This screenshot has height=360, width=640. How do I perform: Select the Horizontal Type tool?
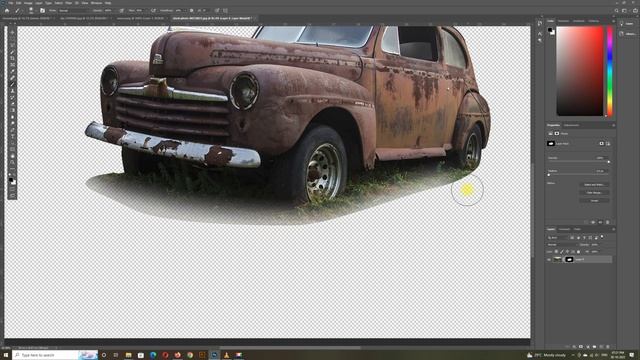pyautogui.click(x=12, y=137)
